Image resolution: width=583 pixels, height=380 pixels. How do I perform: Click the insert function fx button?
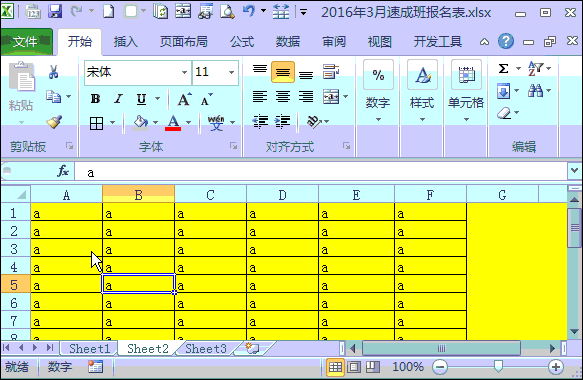(63, 171)
